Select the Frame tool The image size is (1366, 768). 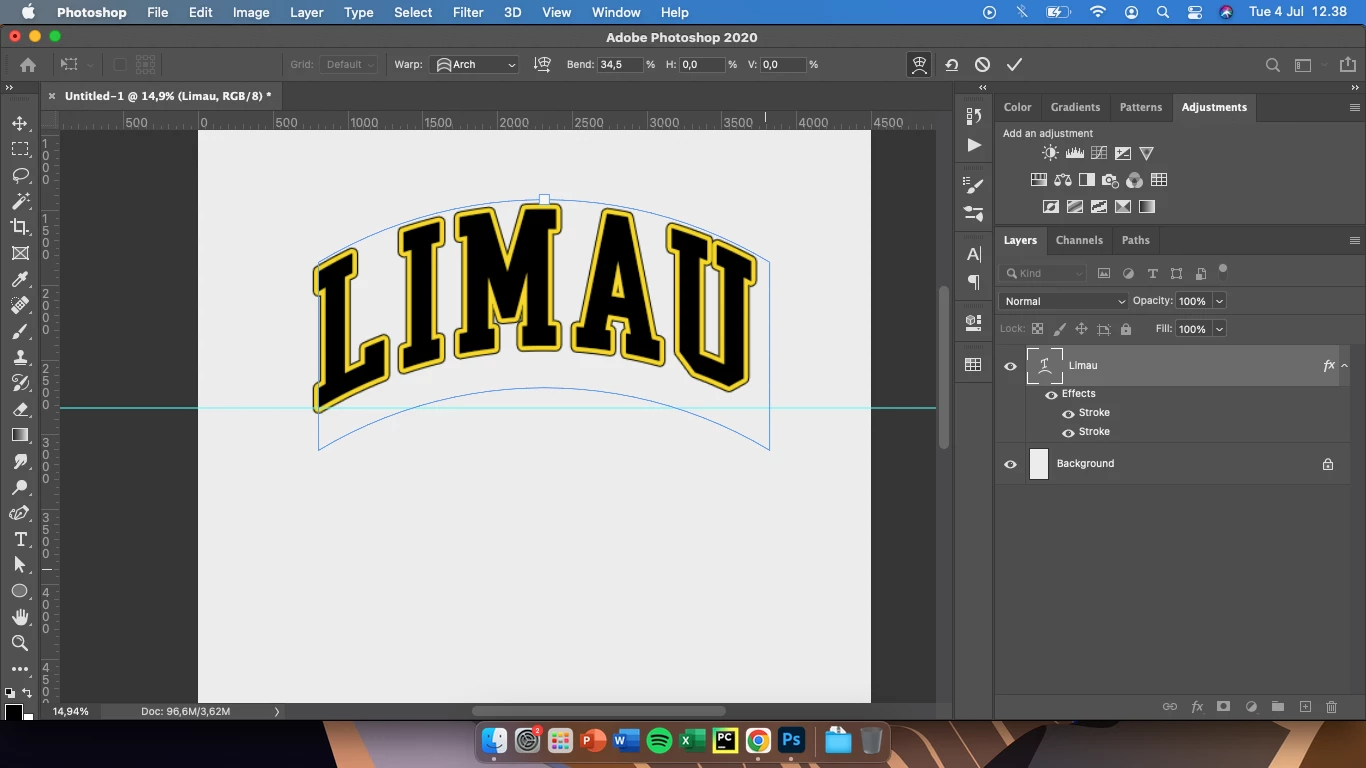(x=20, y=253)
